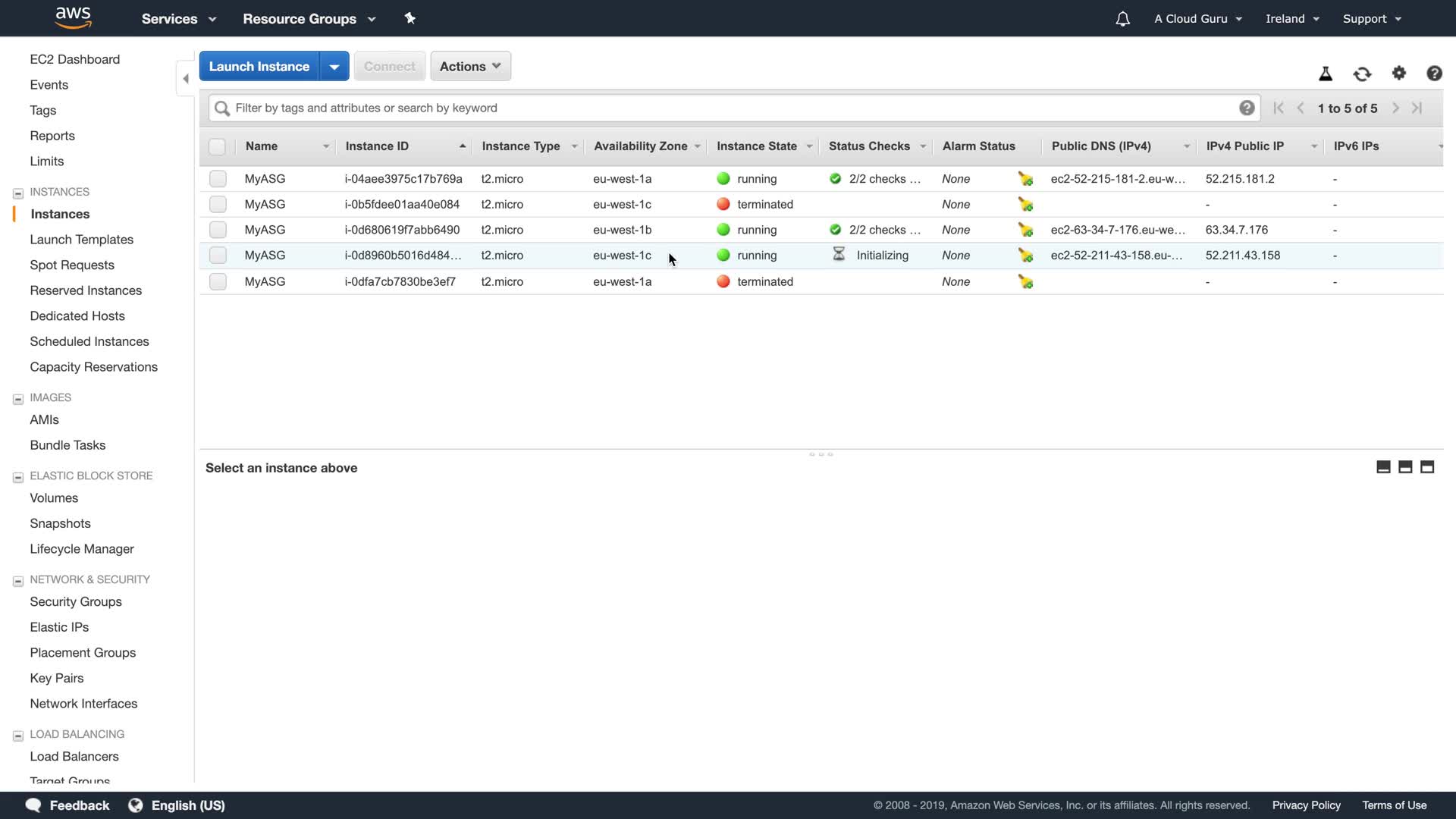Viewport: 1456px width, 819px height.
Task: Check the box for instance i-04aee3975c17b769a
Action: click(218, 179)
